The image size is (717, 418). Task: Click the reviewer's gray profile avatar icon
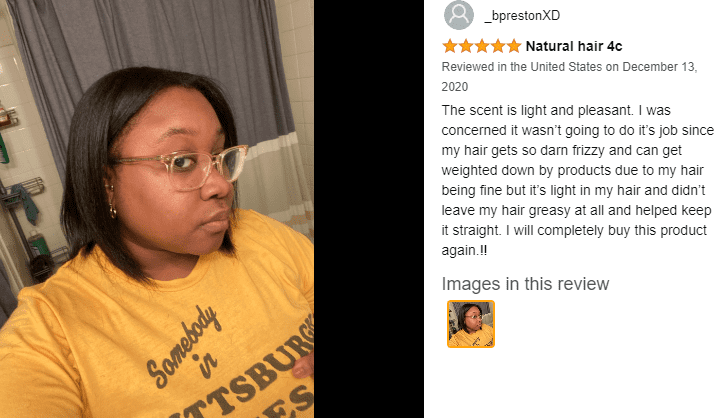click(x=459, y=15)
